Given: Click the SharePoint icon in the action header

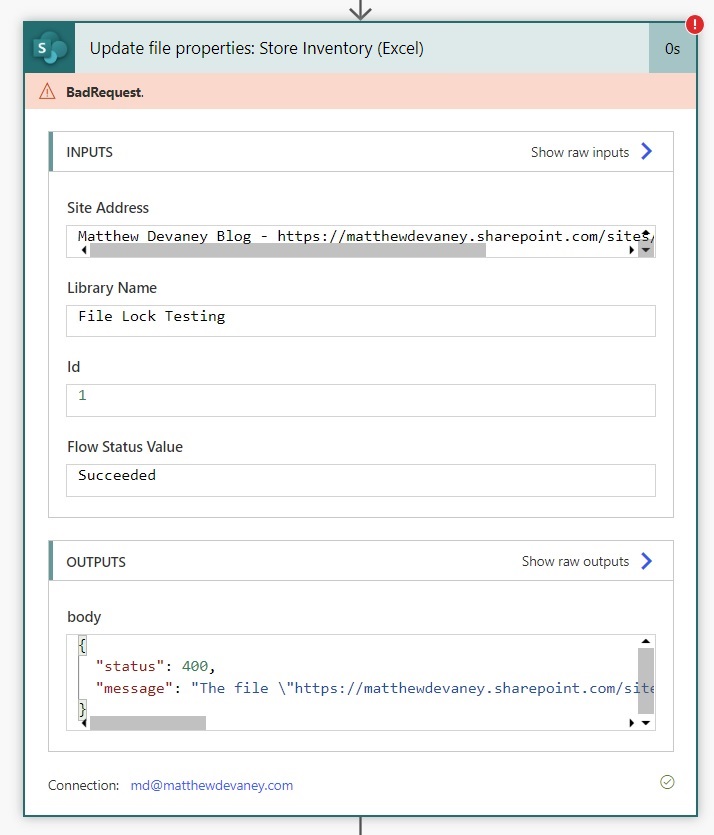Looking at the screenshot, I should (x=49, y=48).
